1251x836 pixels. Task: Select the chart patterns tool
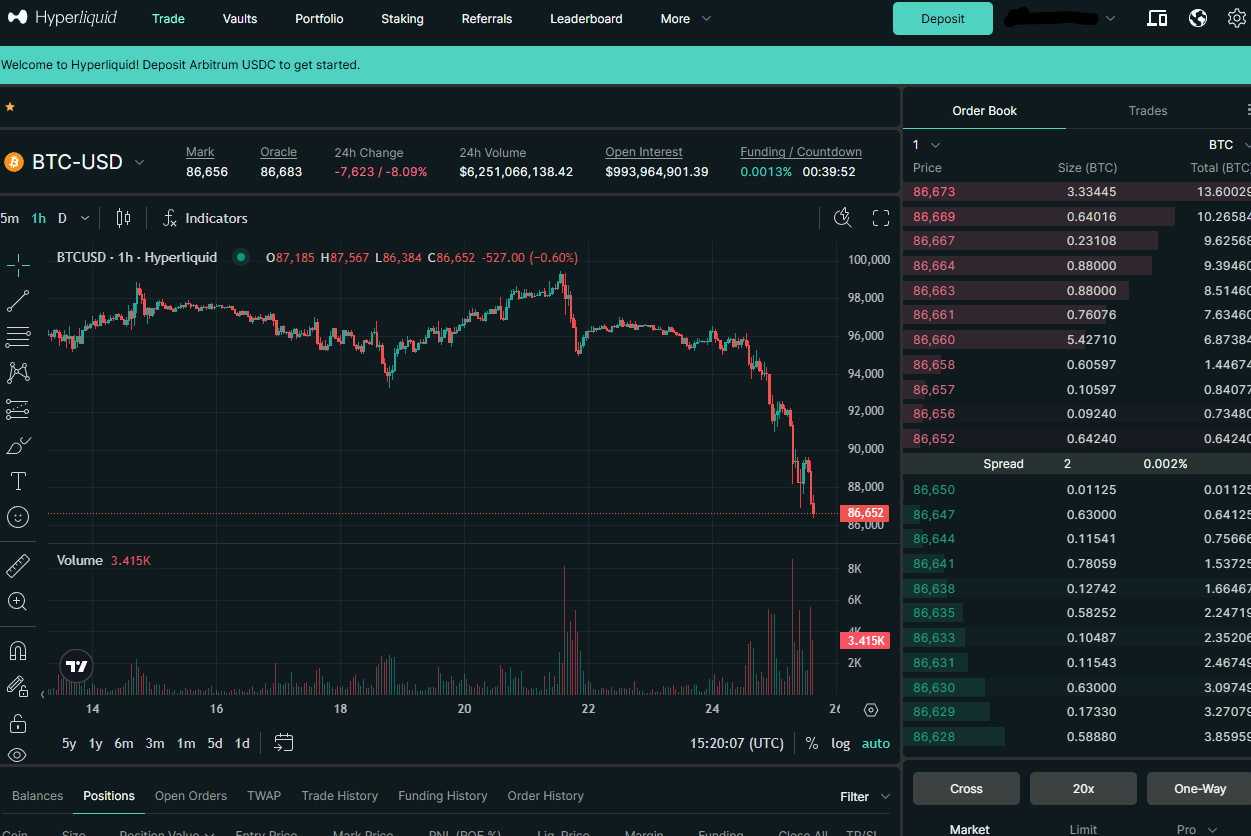[x=18, y=372]
